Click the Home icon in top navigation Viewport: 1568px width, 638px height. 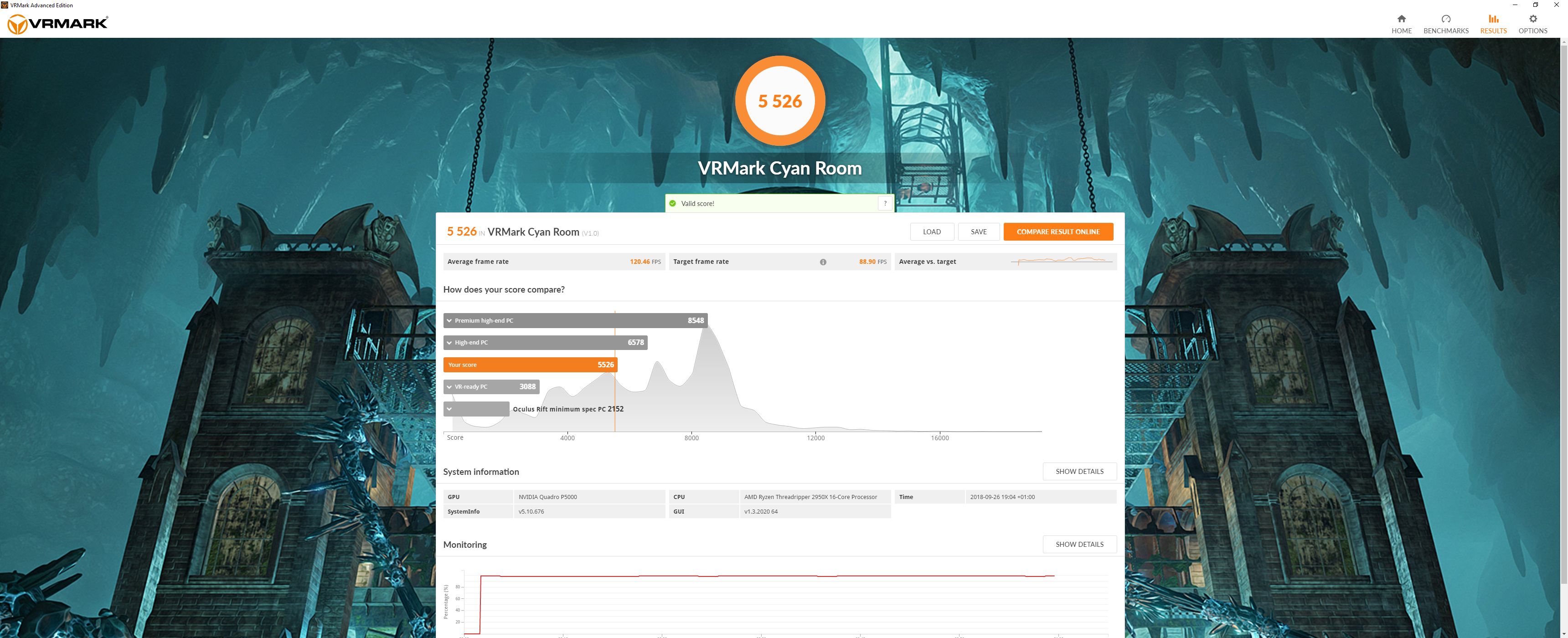1401,19
